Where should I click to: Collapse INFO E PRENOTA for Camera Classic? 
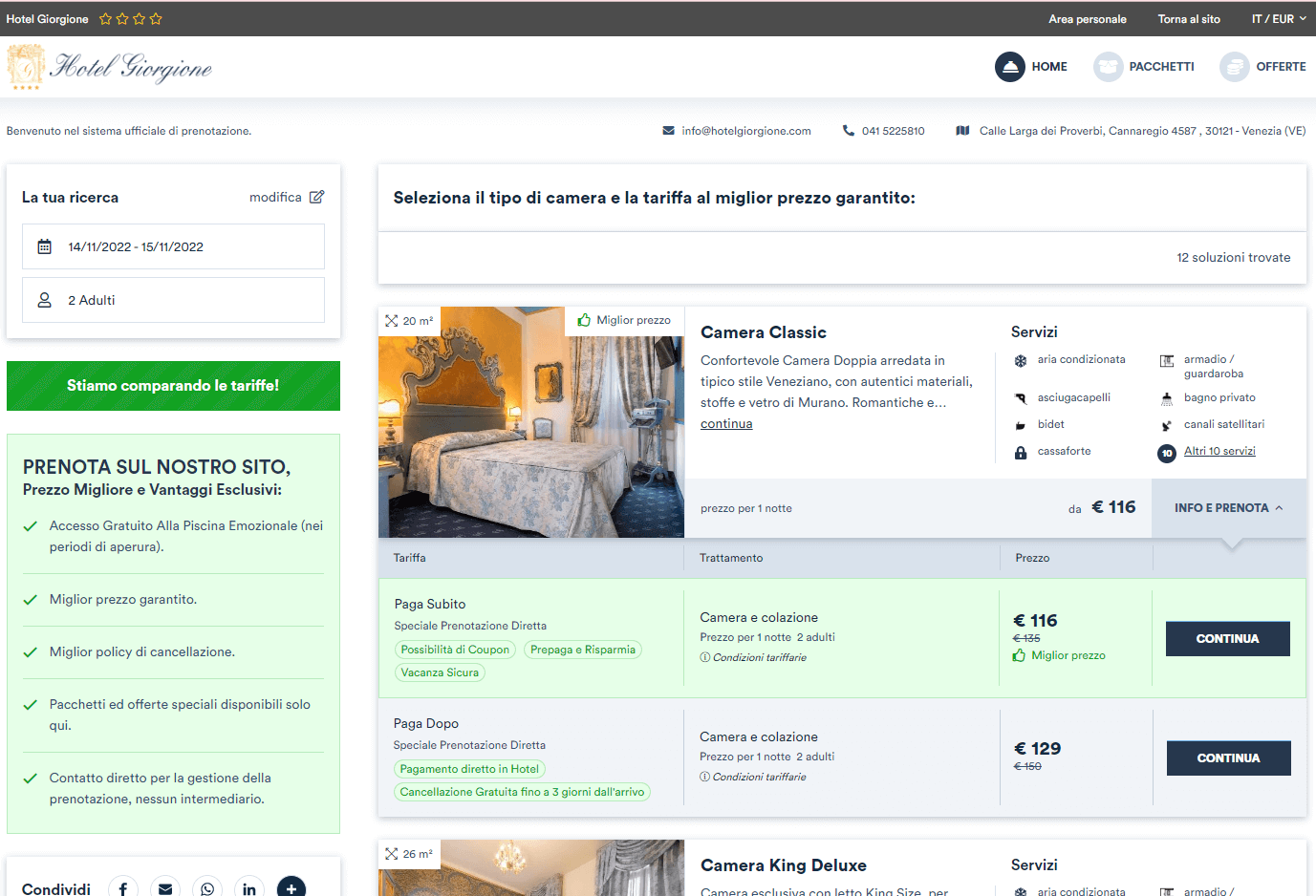click(x=1229, y=508)
